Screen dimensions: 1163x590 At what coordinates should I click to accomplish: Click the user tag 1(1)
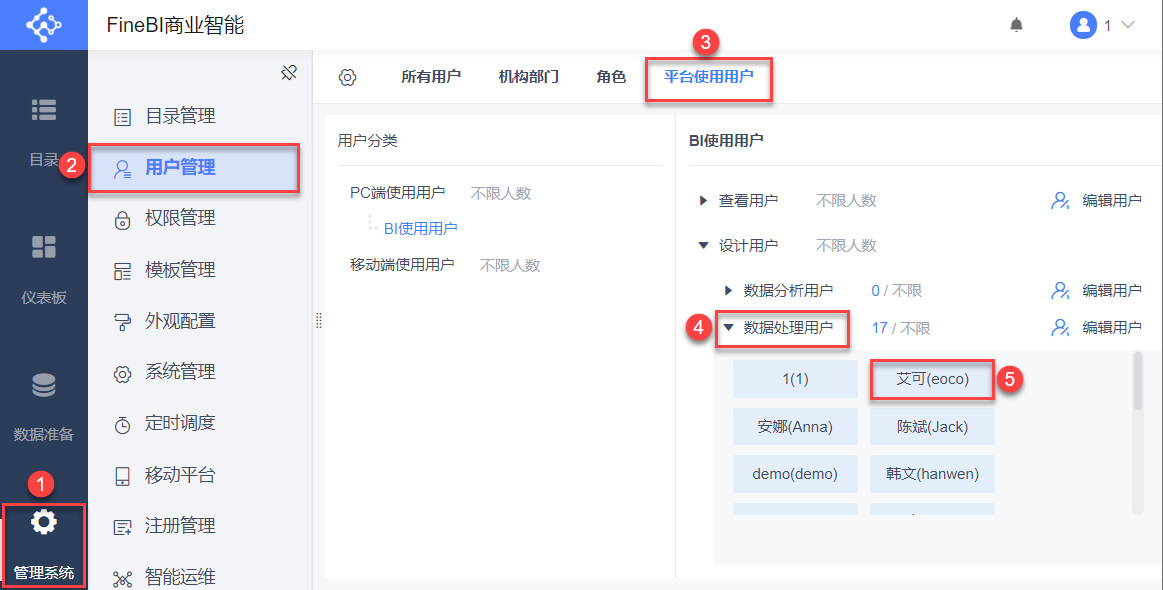pos(795,379)
